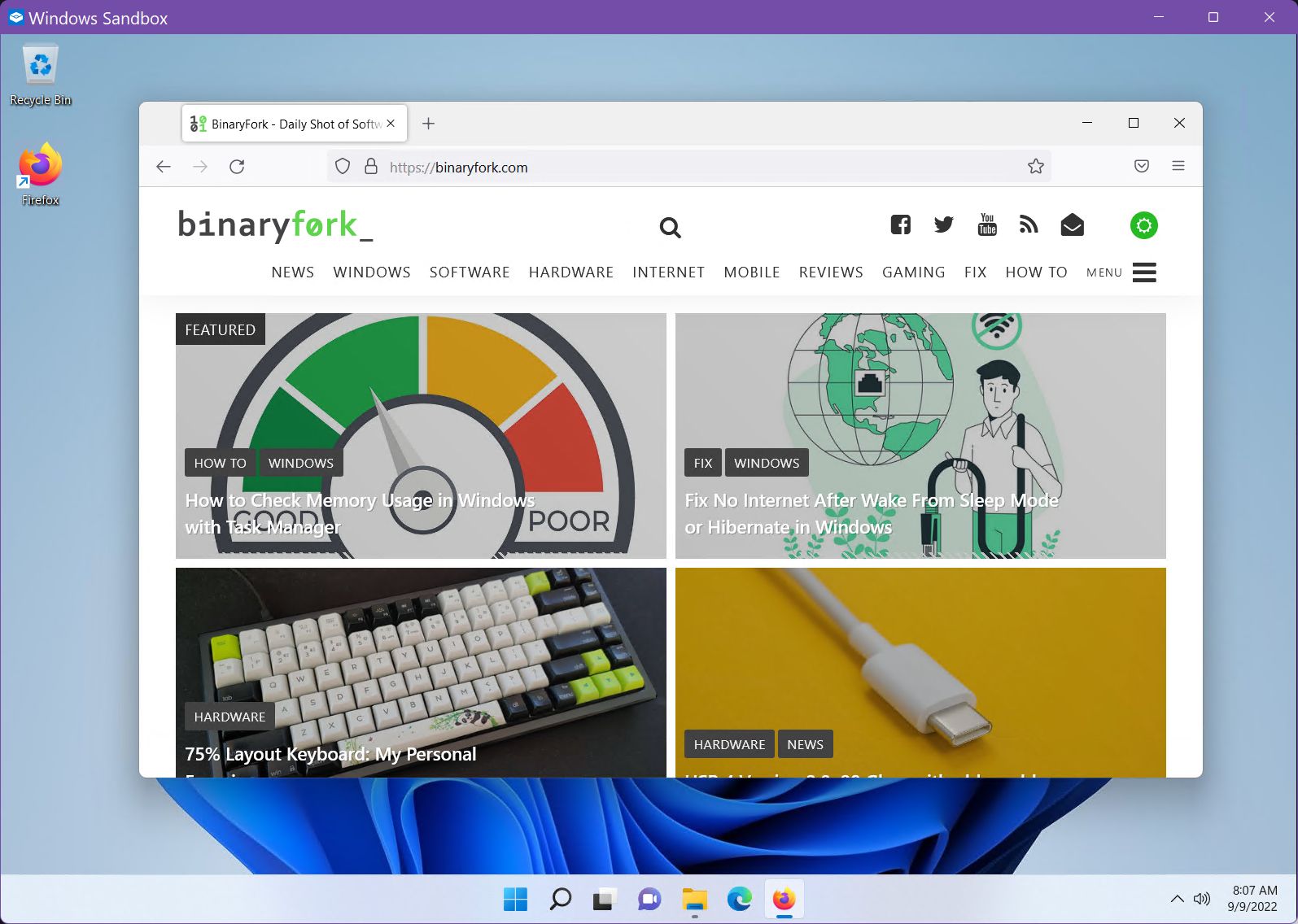Click the FIX tag on No Internet article
The height and width of the screenshot is (924, 1298).
tap(703, 463)
